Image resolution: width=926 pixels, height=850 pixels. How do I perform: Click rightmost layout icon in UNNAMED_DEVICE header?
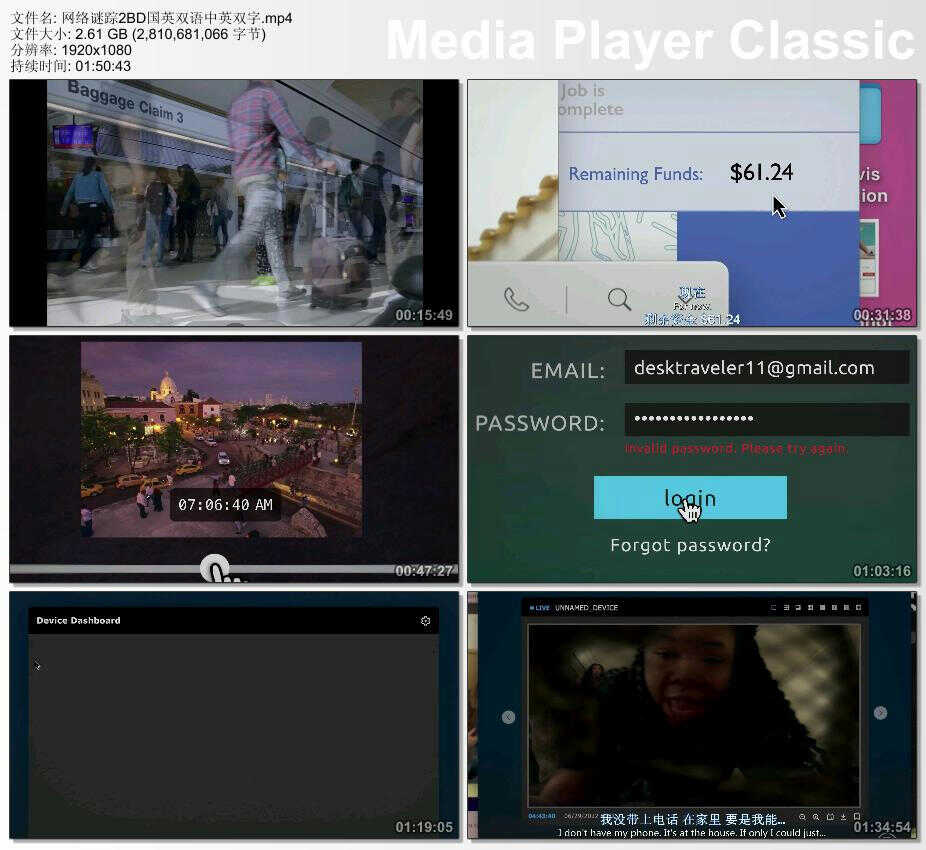(x=858, y=608)
